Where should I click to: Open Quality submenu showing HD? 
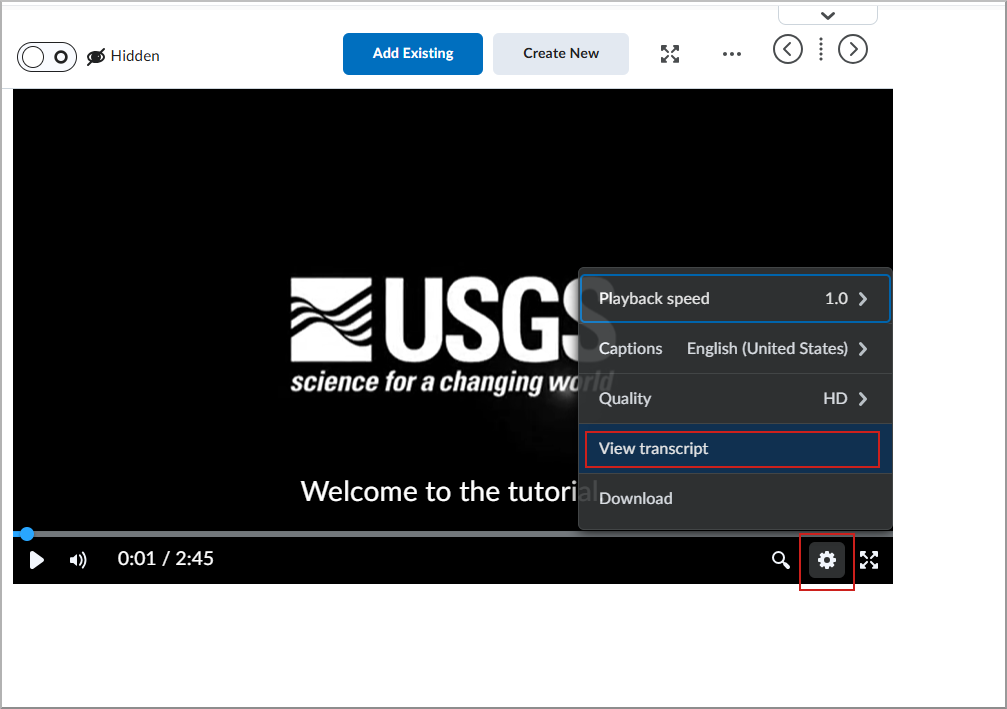tap(735, 398)
